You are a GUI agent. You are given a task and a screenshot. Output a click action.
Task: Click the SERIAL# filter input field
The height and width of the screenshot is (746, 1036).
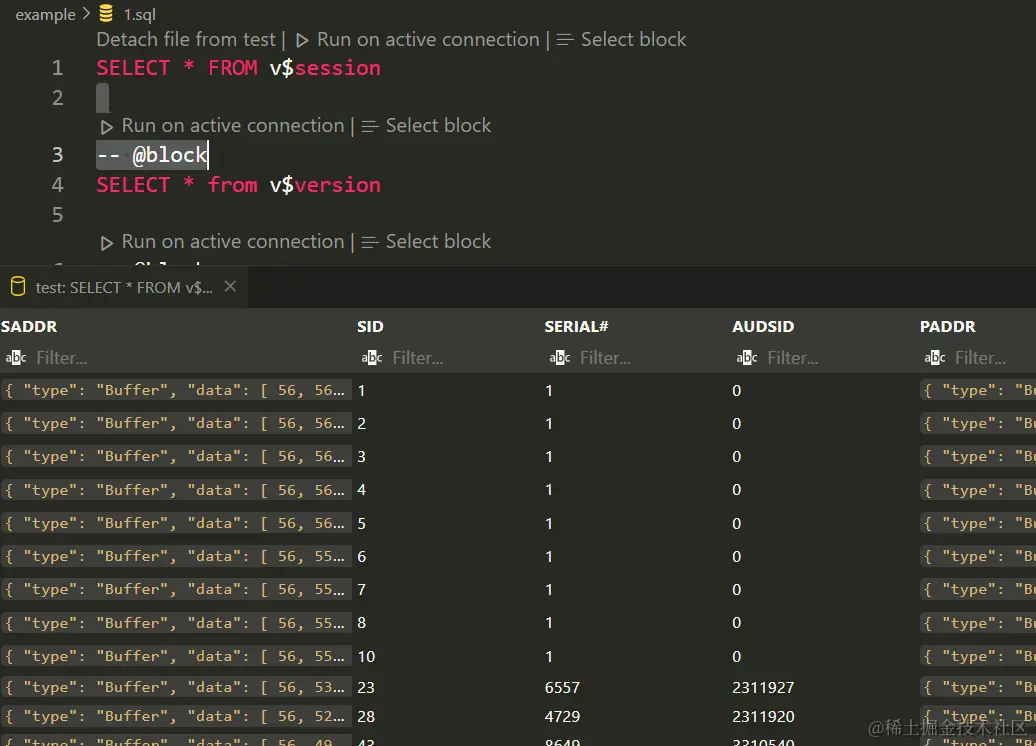pyautogui.click(x=651, y=357)
